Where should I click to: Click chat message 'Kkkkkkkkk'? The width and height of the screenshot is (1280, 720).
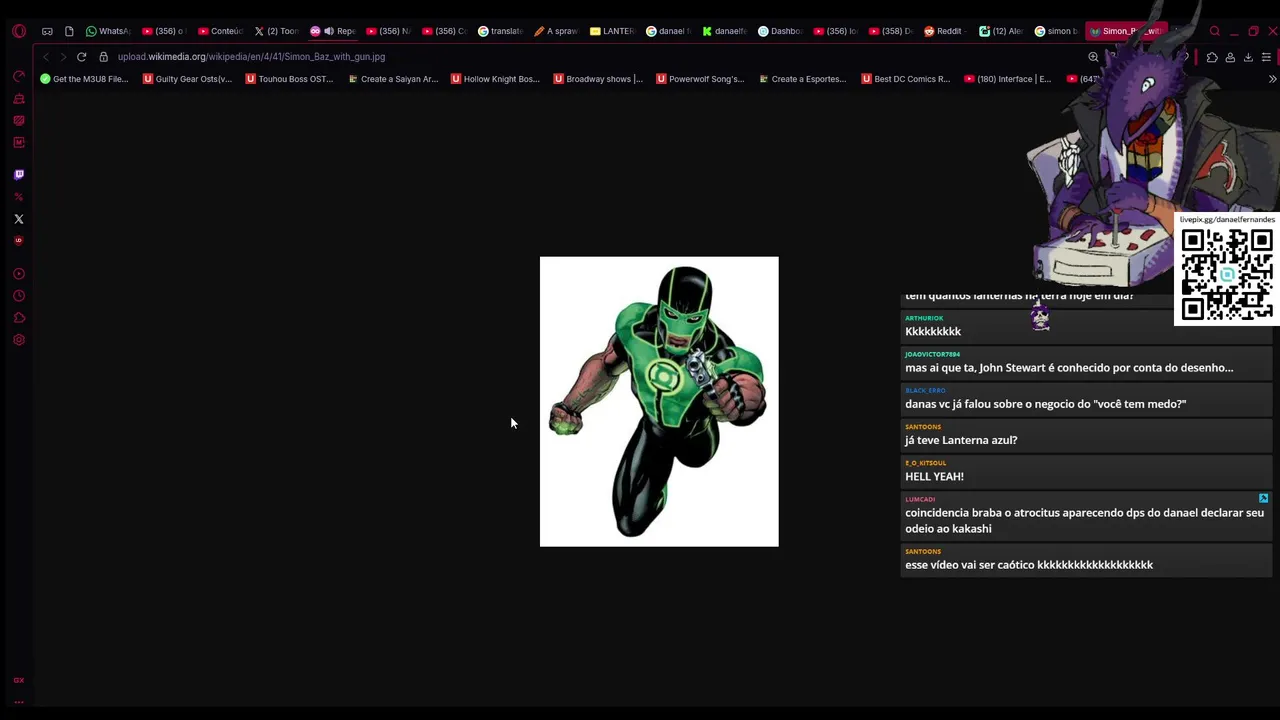pyautogui.click(x=933, y=332)
